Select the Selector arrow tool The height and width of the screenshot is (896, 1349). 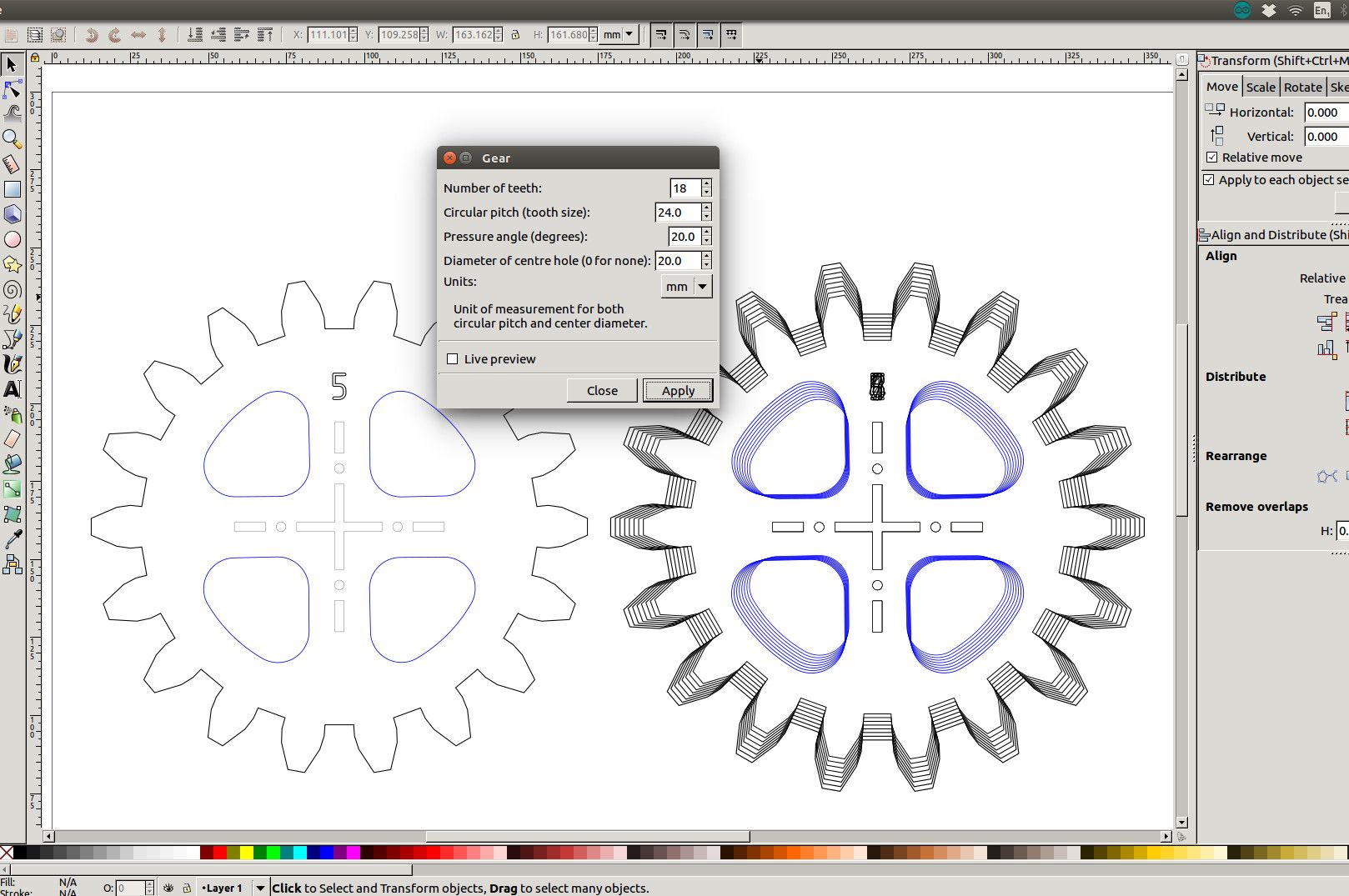tap(12, 64)
